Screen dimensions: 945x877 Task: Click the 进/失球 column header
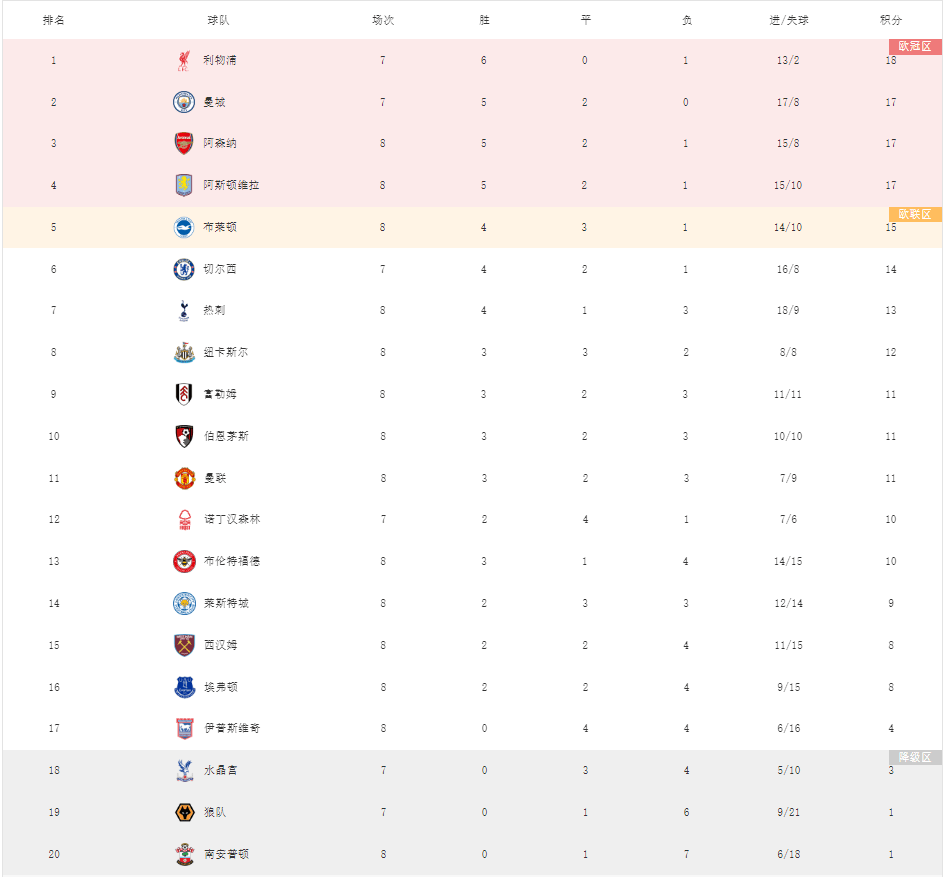(788, 20)
